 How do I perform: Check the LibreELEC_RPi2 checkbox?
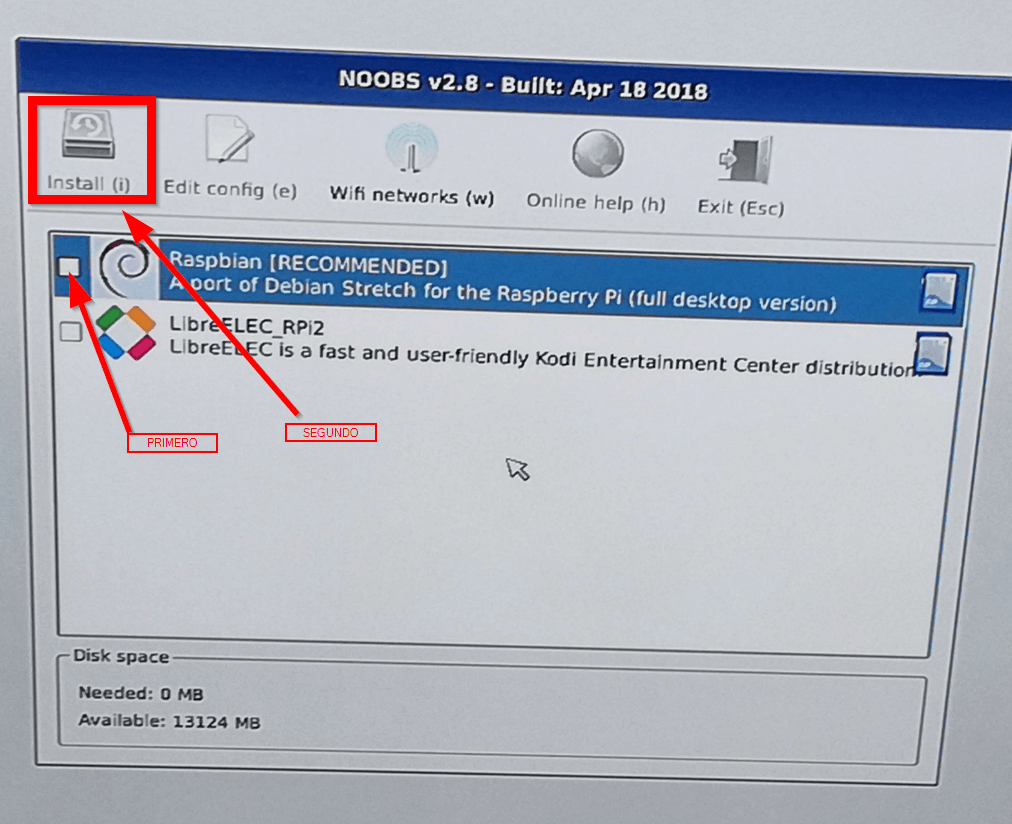pyautogui.click(x=70, y=332)
